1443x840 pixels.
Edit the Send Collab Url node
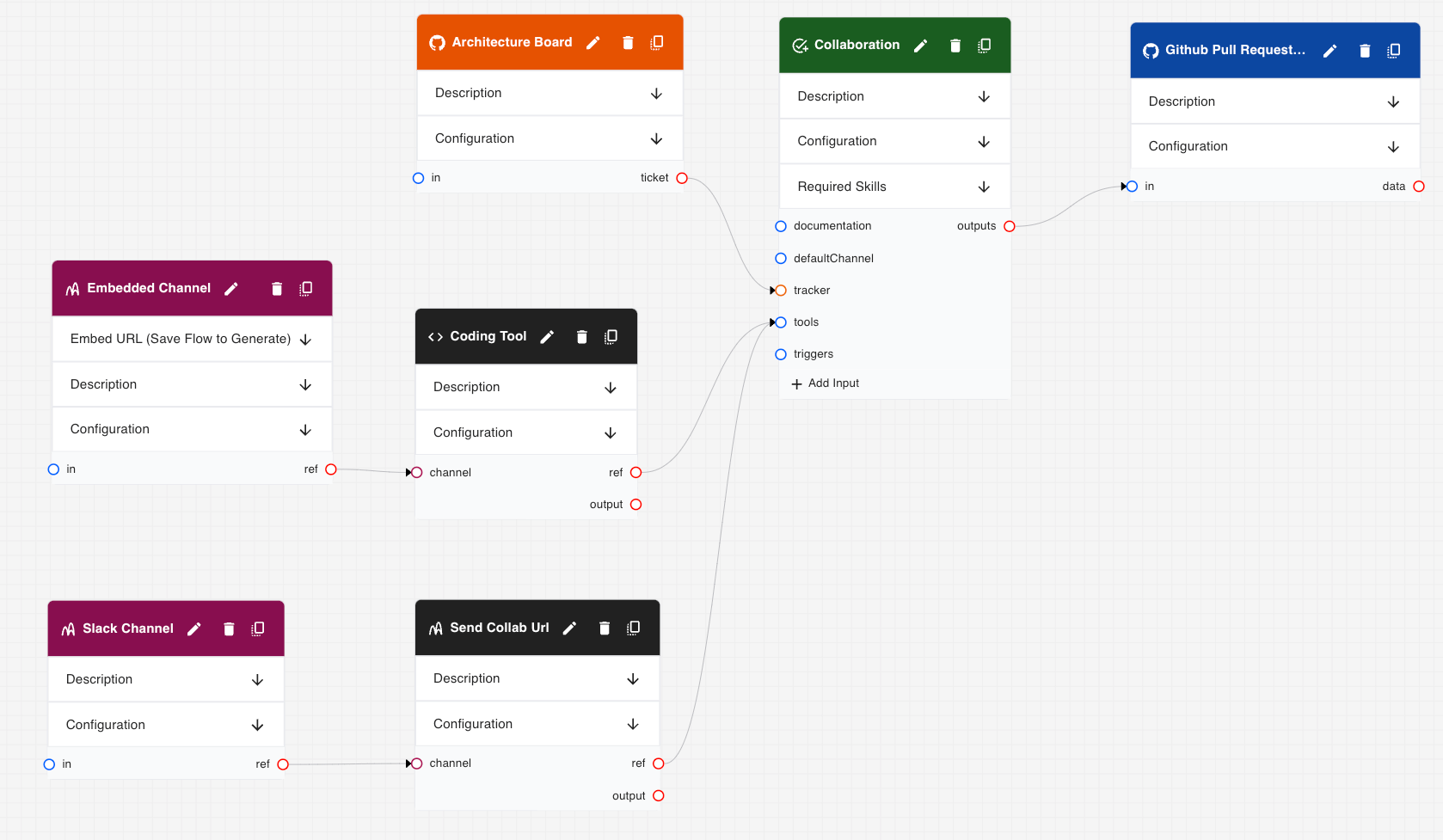(569, 628)
